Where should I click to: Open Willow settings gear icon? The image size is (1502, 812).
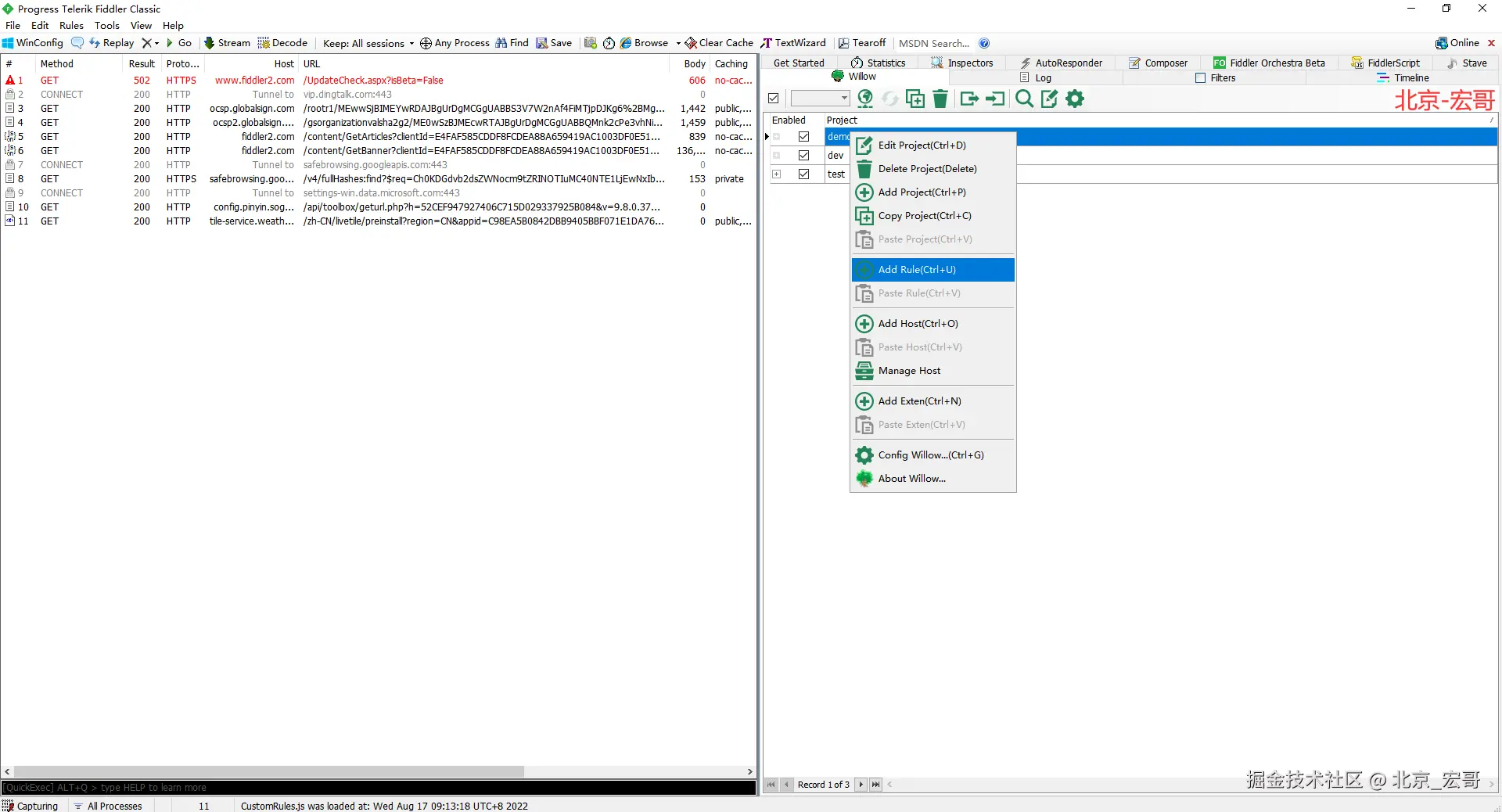1075,99
